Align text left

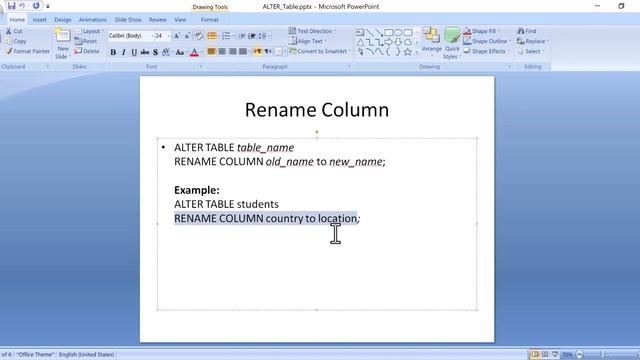click(211, 51)
